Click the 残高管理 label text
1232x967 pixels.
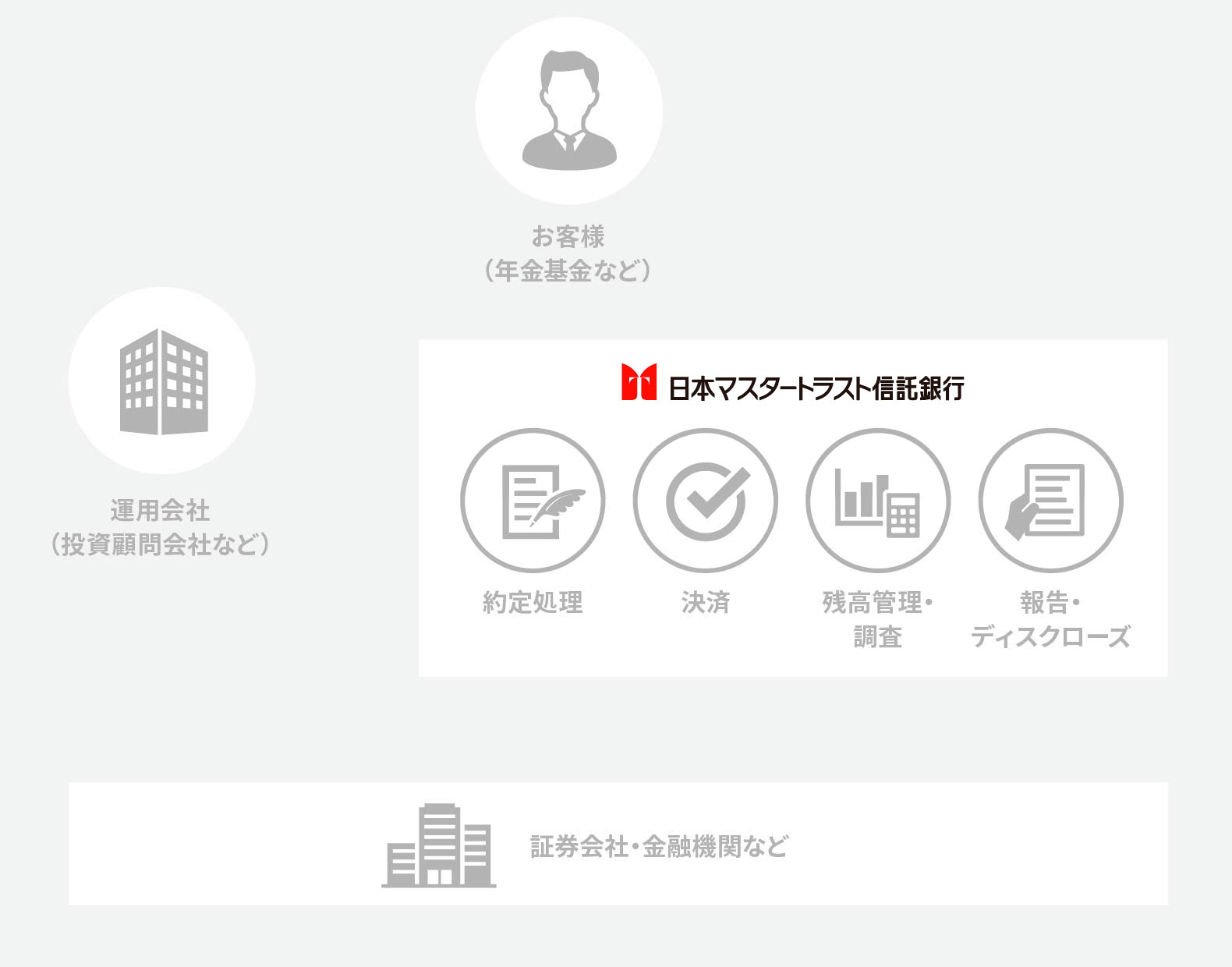[x=873, y=602]
